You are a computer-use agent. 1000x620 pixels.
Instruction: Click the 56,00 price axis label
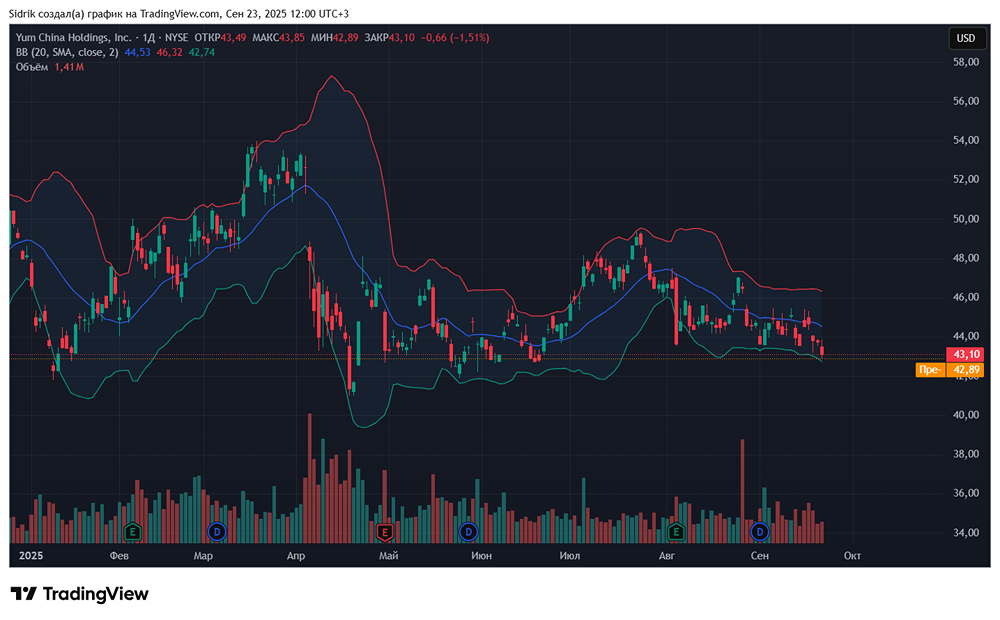tap(966, 101)
